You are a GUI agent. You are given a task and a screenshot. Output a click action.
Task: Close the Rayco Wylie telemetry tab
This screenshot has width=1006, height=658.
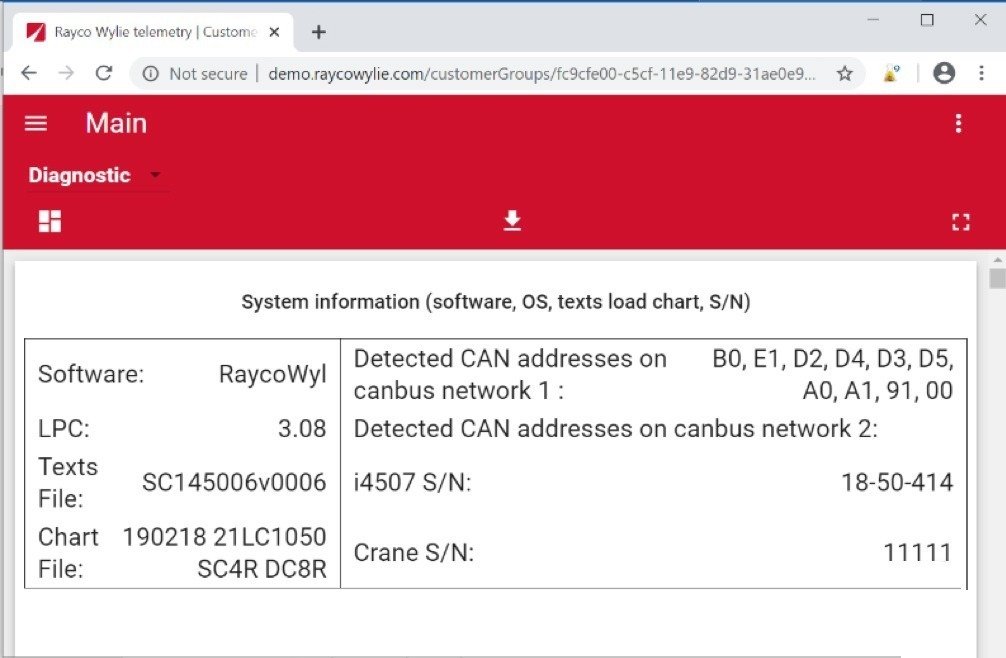276,32
